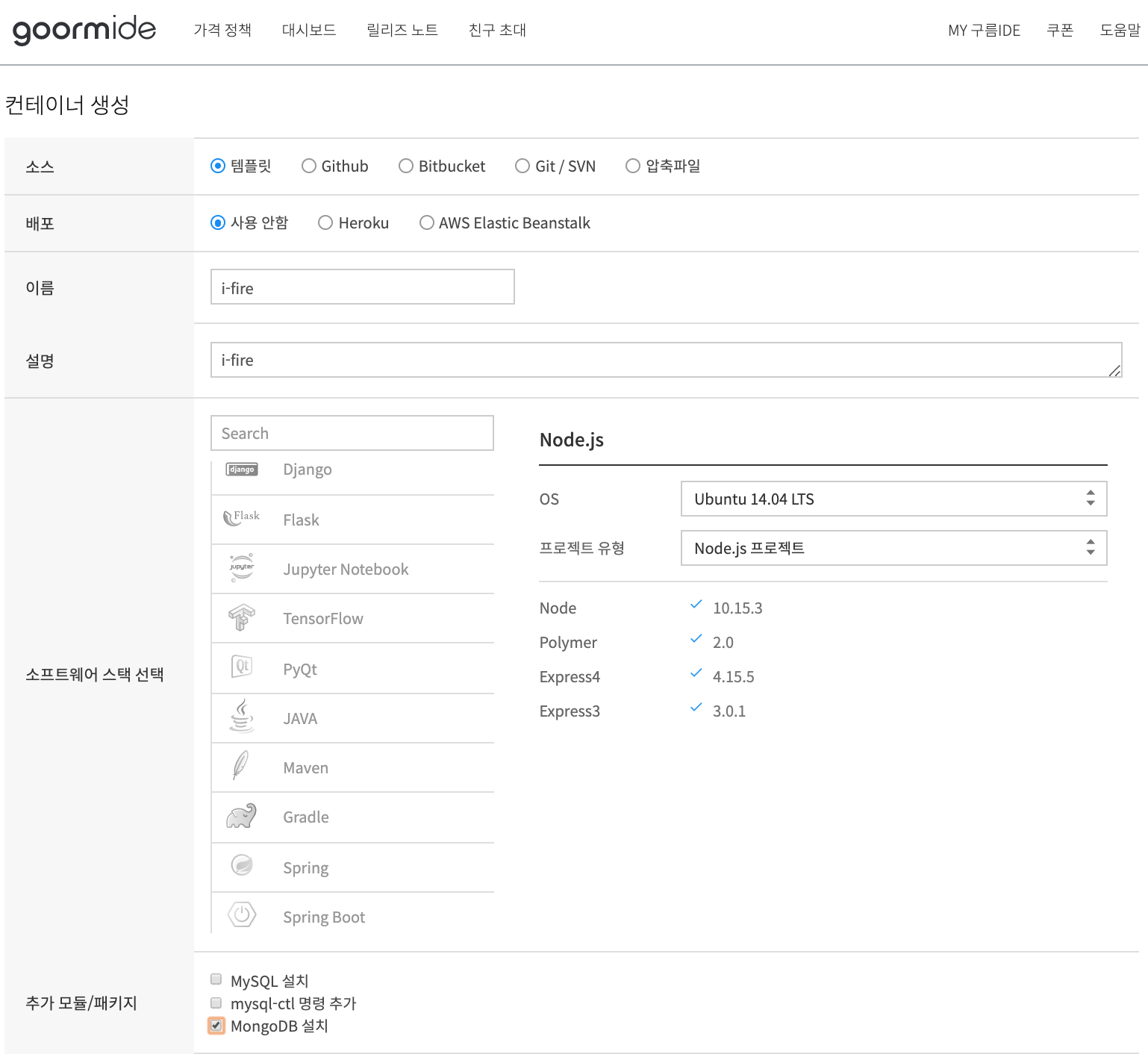Image resolution: width=1148 pixels, height=1060 pixels.
Task: Select the Jupyter Notebook list label
Action: point(346,570)
